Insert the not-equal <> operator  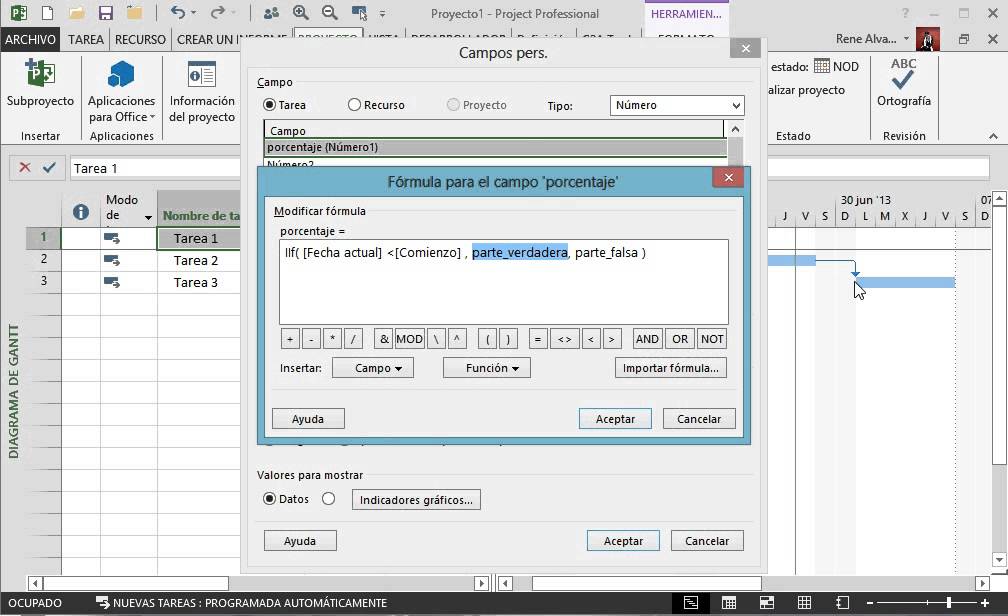(x=564, y=339)
